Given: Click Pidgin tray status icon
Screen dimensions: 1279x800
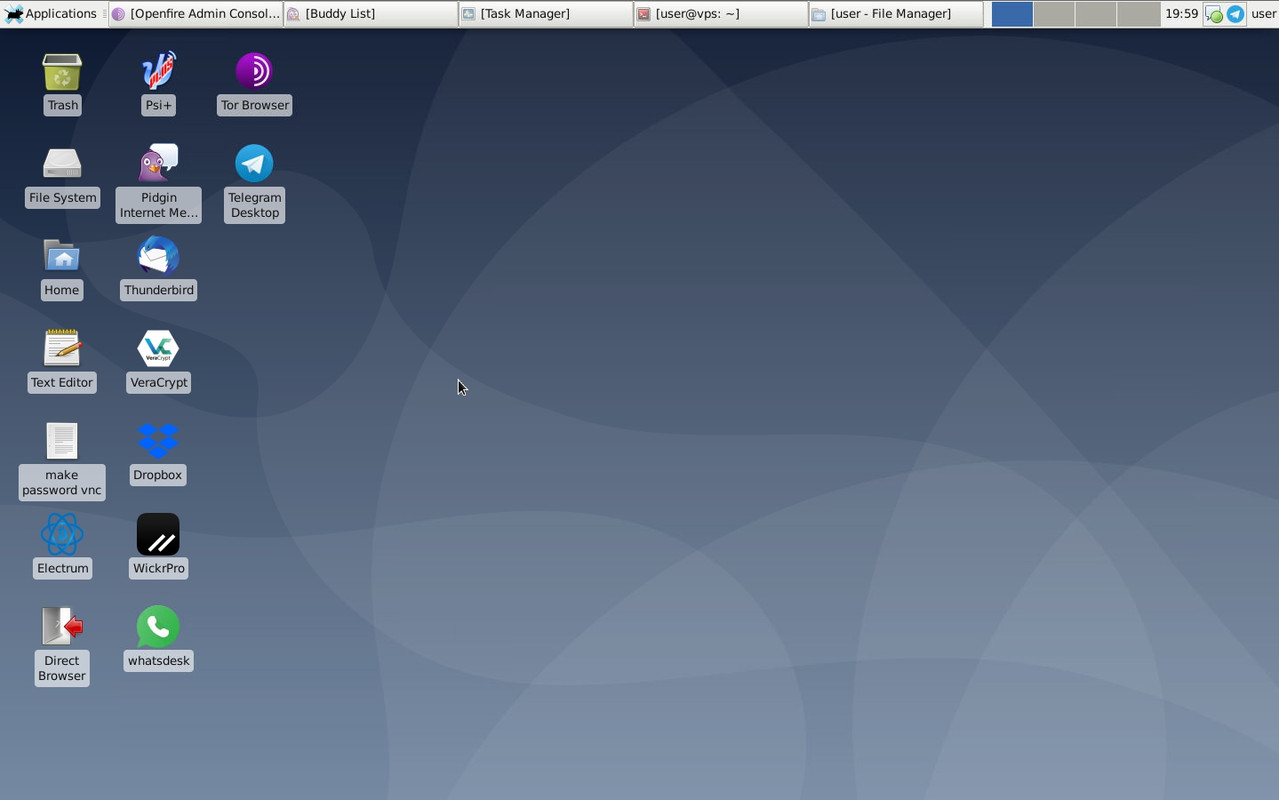Looking at the screenshot, I should [x=1214, y=14].
